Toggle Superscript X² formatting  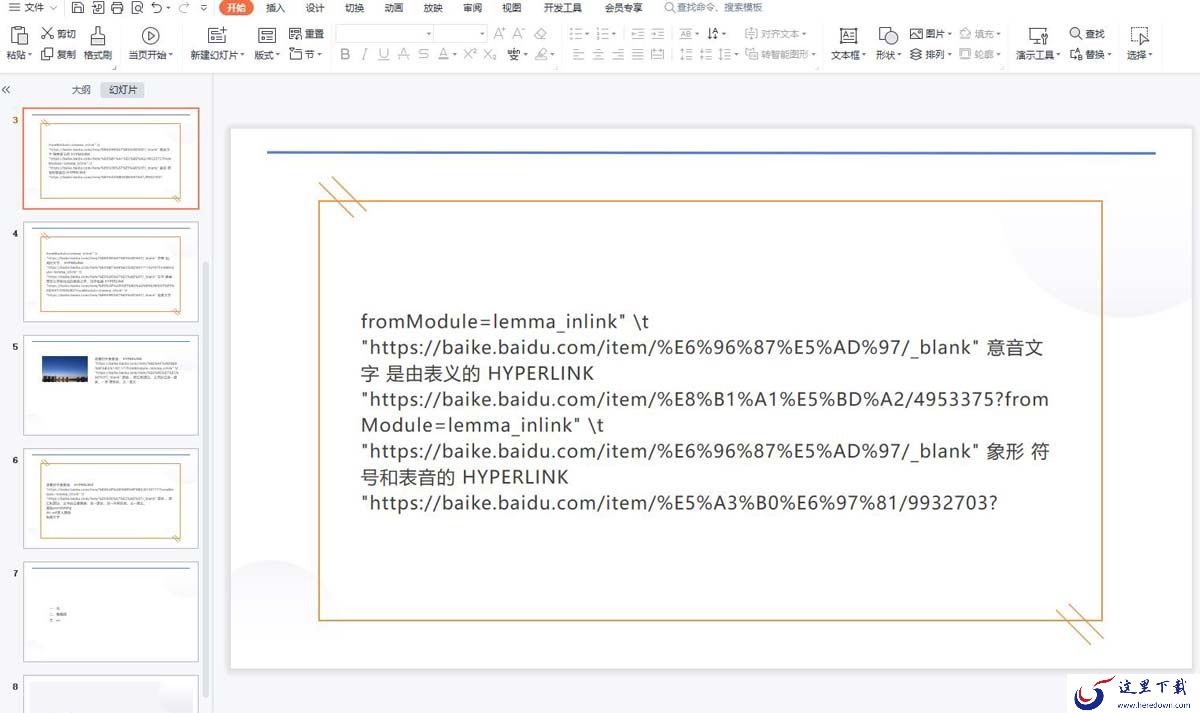point(469,55)
